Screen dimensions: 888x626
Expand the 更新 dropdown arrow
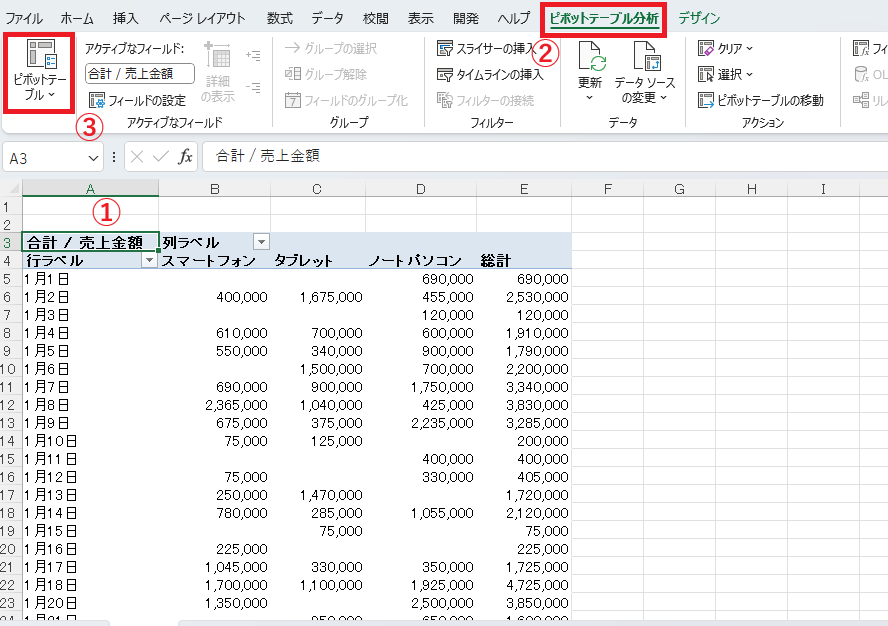[589, 98]
